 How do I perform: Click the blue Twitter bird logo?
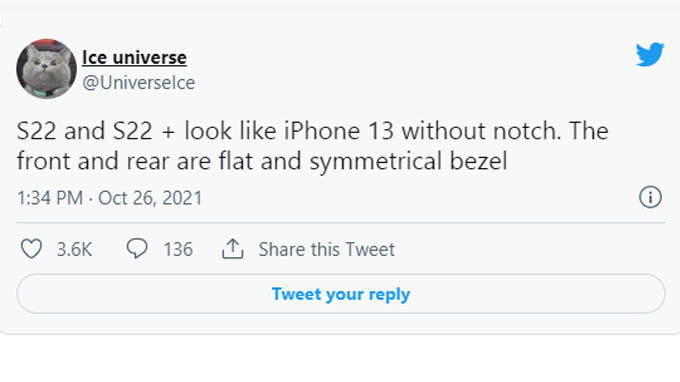(x=650, y=54)
